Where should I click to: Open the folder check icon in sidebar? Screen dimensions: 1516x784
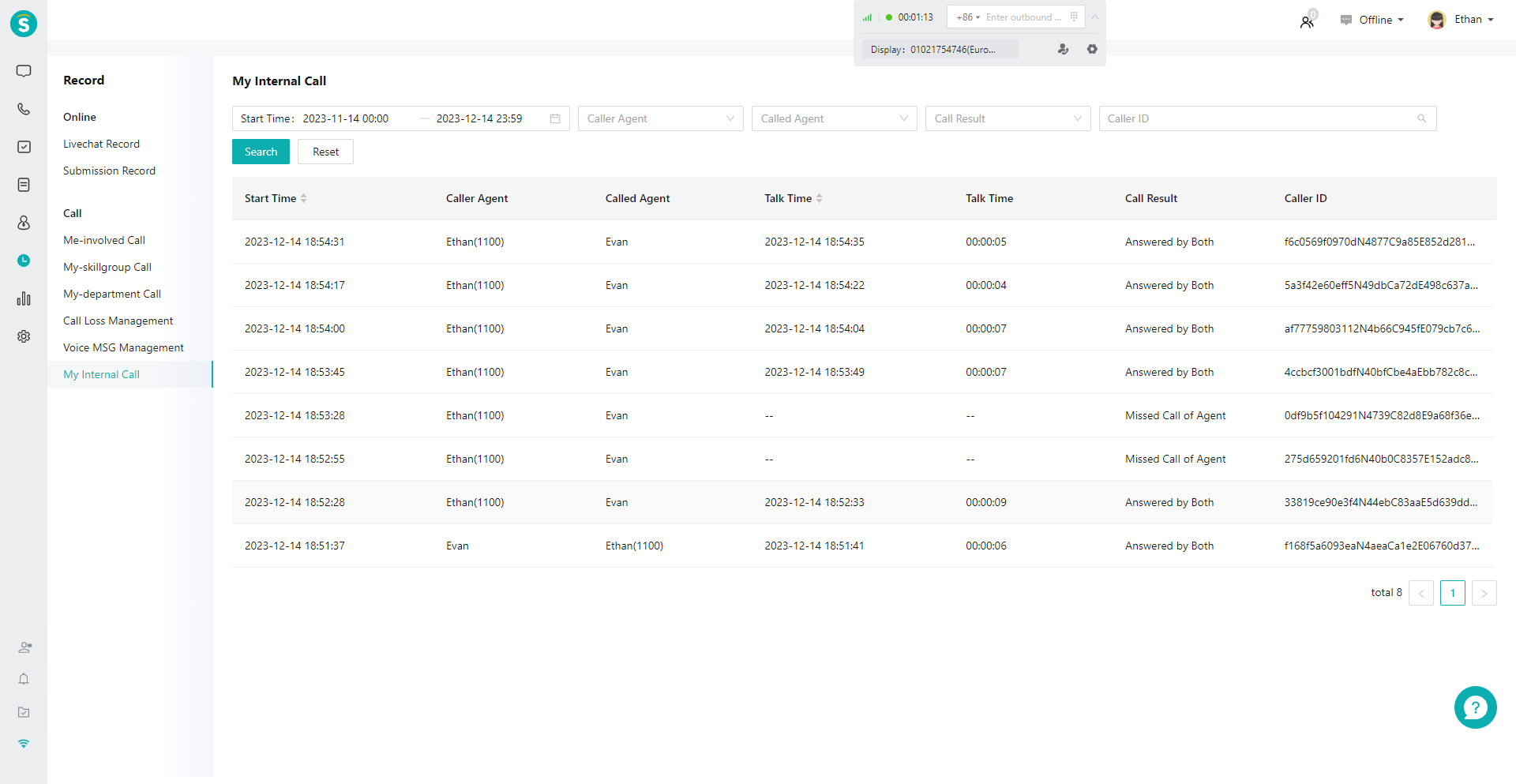point(24,712)
